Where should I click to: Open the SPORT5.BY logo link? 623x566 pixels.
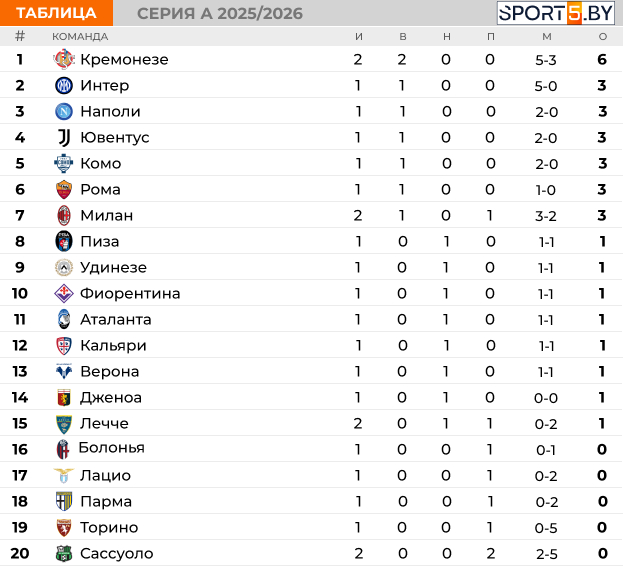tap(555, 13)
